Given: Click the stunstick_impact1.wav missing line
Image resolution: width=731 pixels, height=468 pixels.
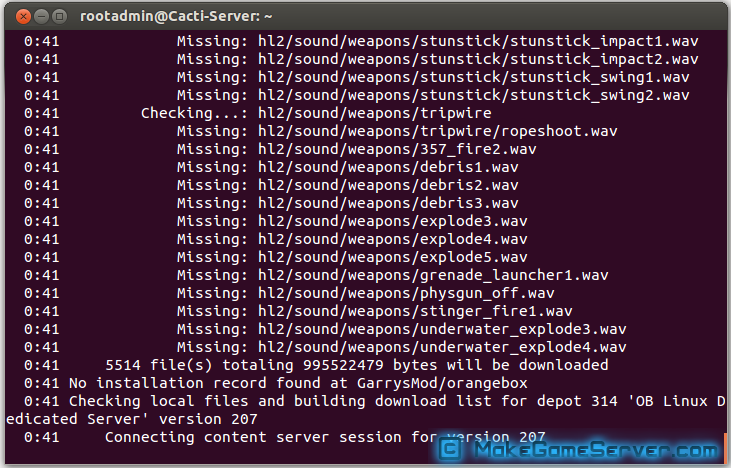Looking at the screenshot, I should click(x=361, y=41).
